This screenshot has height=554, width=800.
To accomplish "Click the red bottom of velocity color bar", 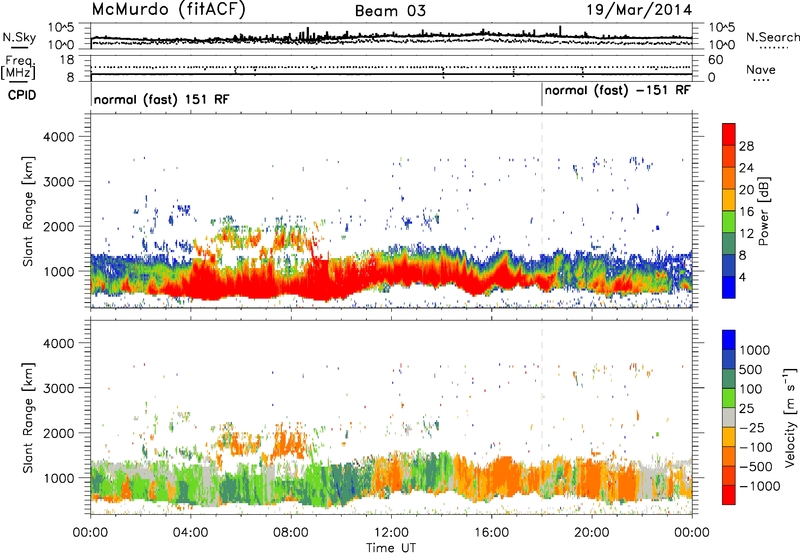I will coord(729,495).
